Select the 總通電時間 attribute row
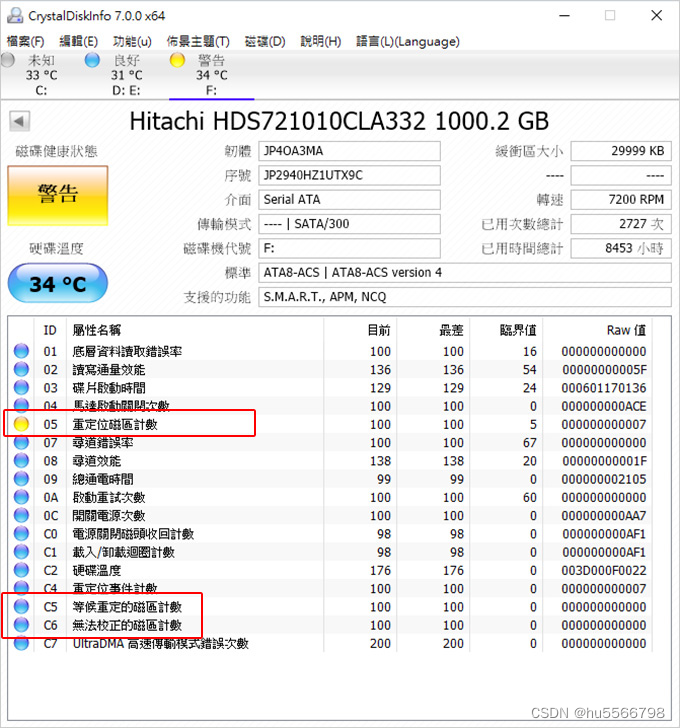 click(330, 479)
